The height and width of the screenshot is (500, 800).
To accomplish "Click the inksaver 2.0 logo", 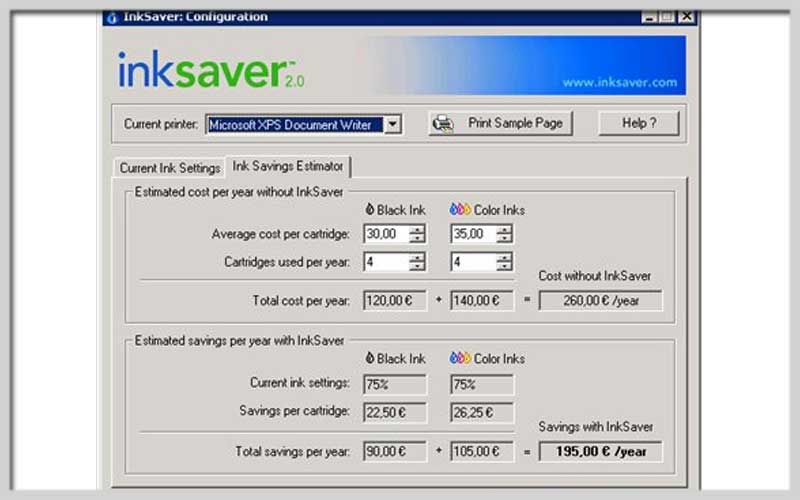I will 211,70.
